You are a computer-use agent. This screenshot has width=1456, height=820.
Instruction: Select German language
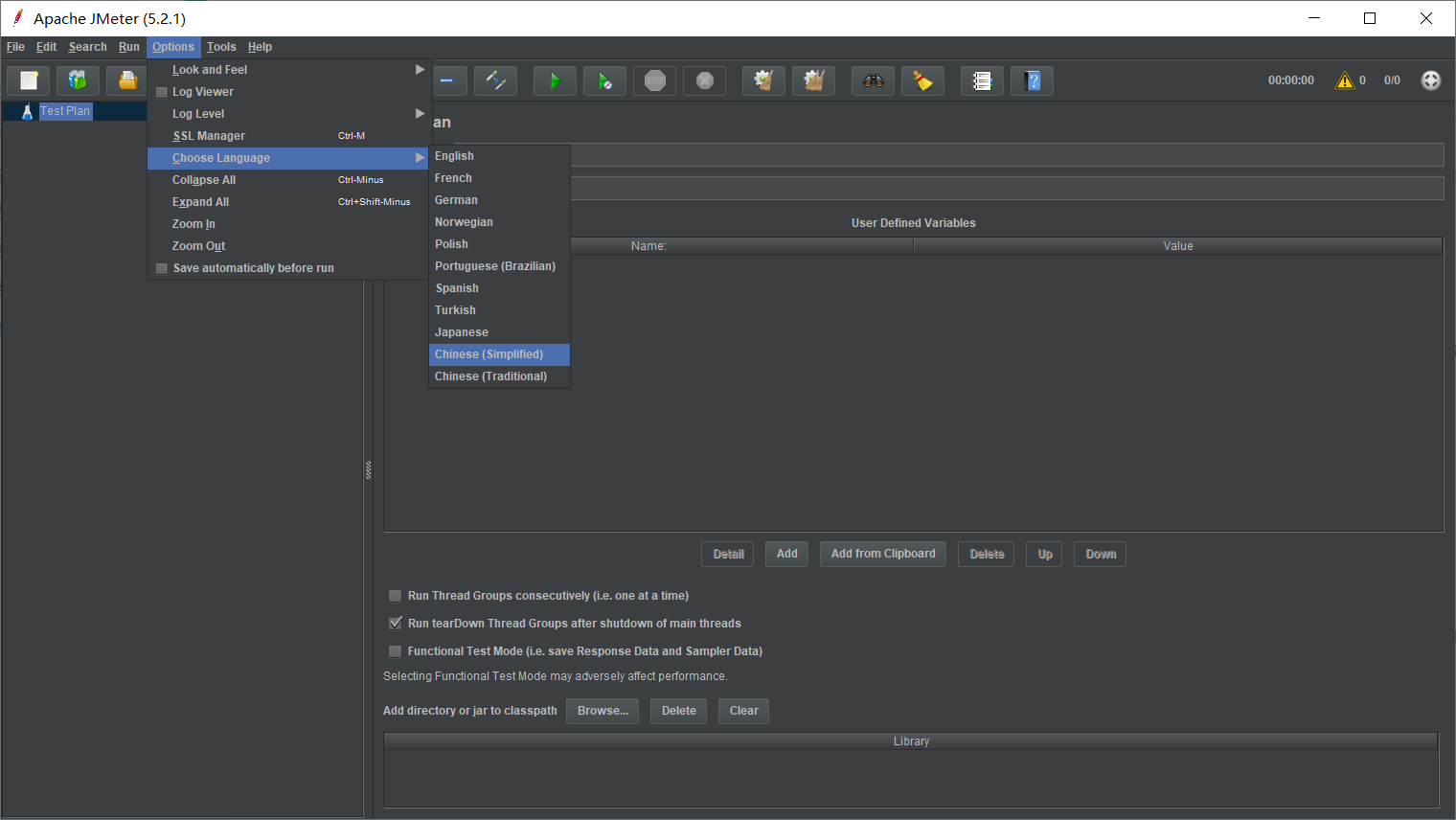[x=499, y=200]
